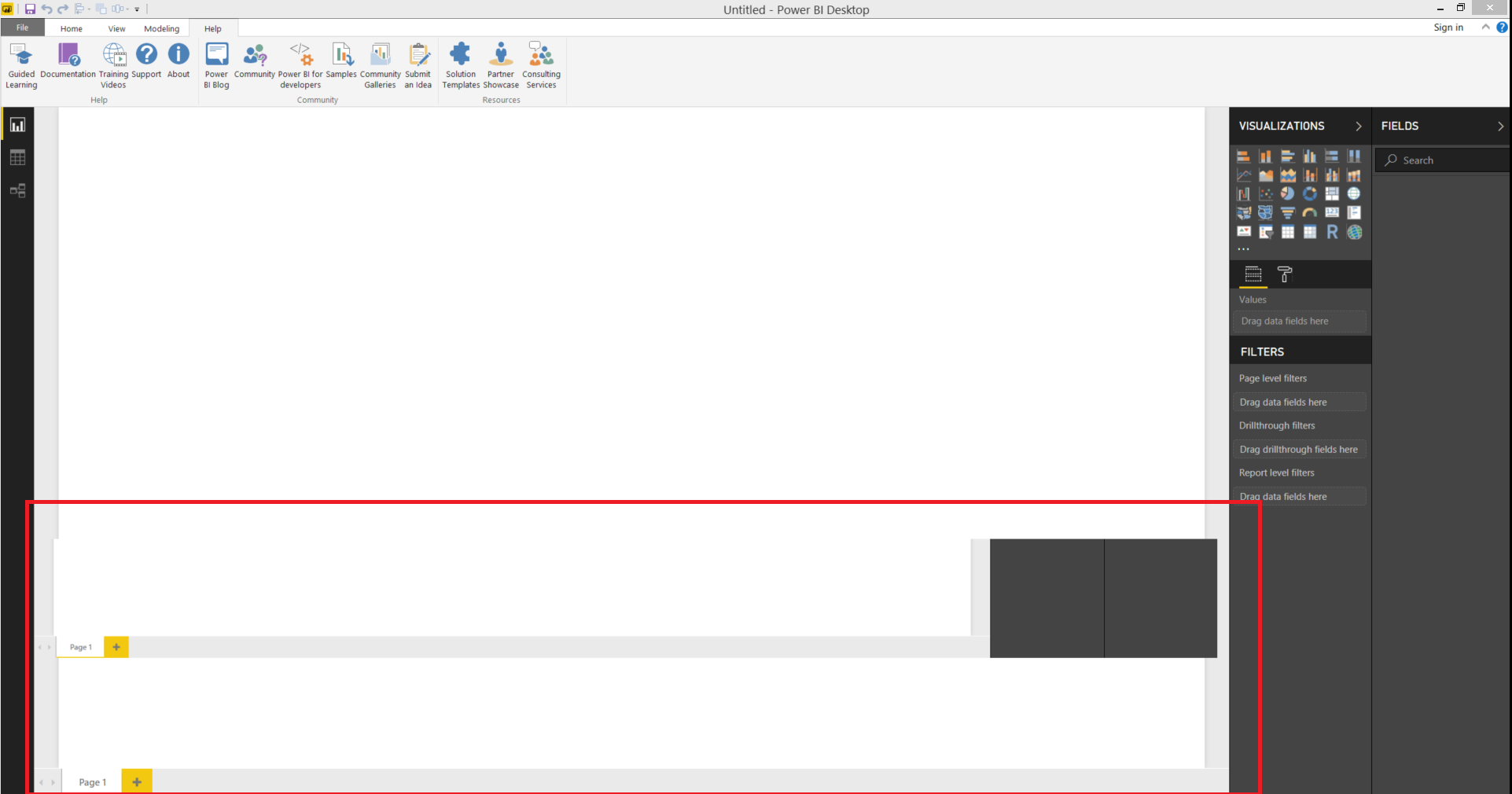The height and width of the screenshot is (794, 1512).
Task: Insert a gauge visualization
Action: [x=1310, y=213]
